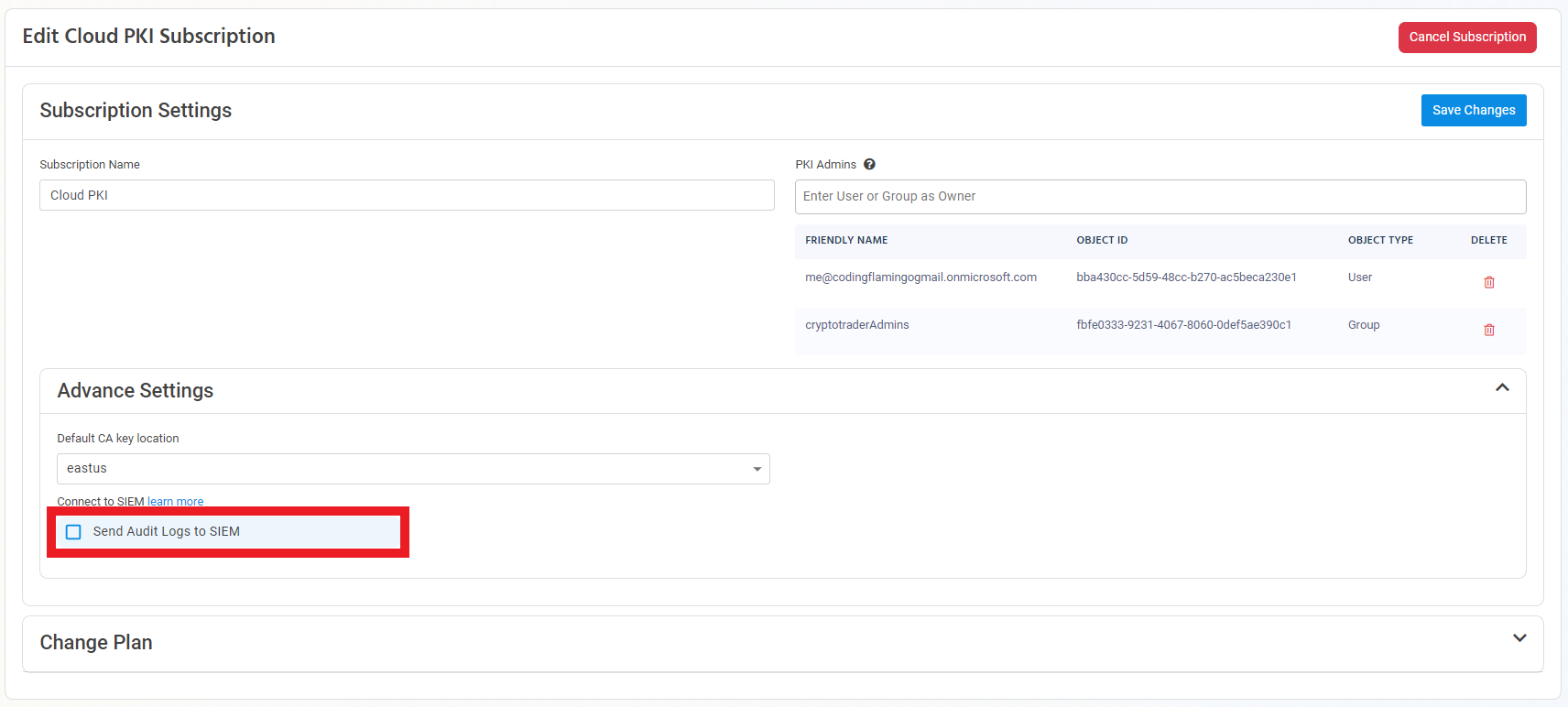Click the FRIENDLY NAME column header
Screen dimensions: 1568x707
coord(846,241)
